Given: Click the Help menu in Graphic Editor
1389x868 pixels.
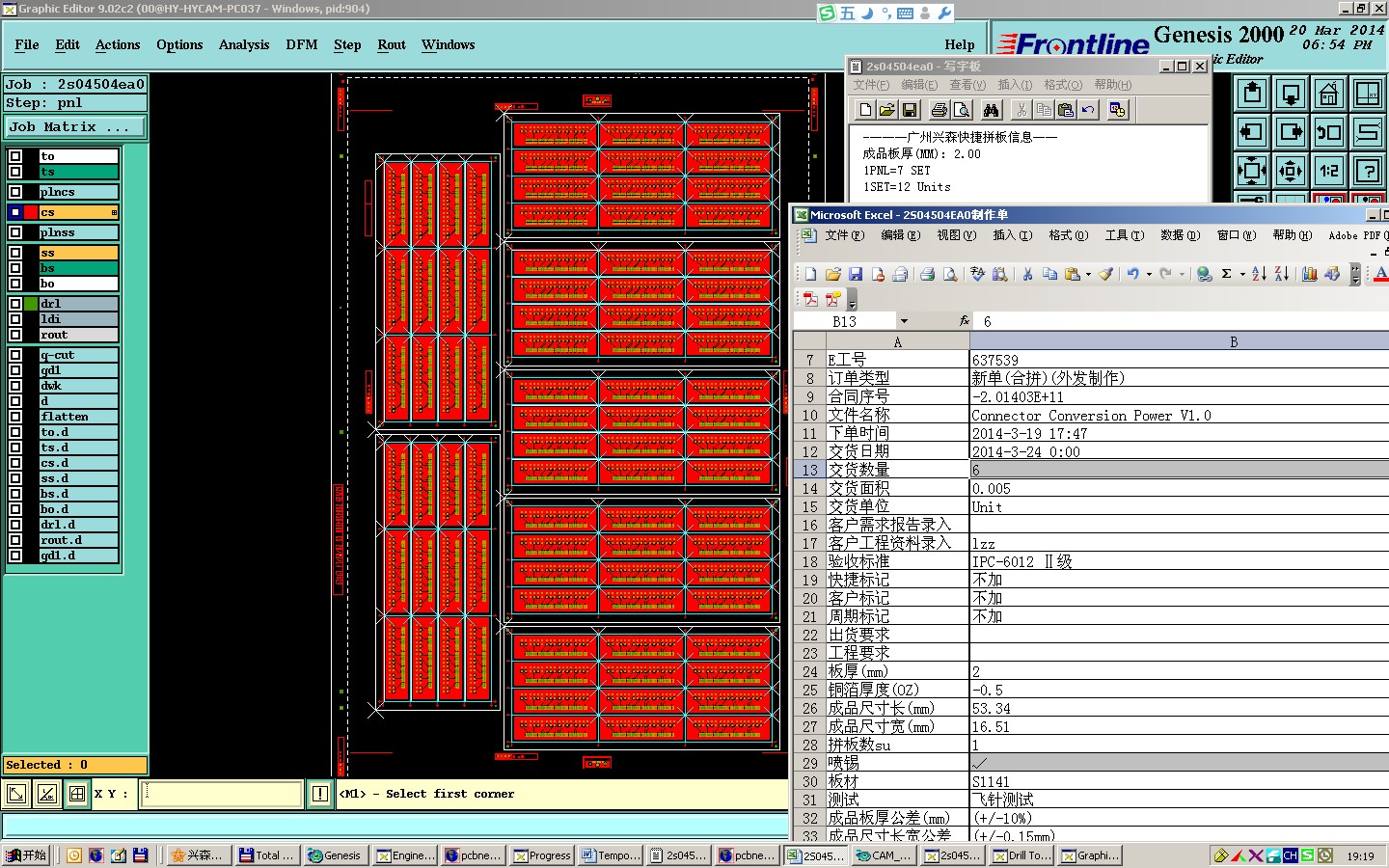Looking at the screenshot, I should coord(960,45).
